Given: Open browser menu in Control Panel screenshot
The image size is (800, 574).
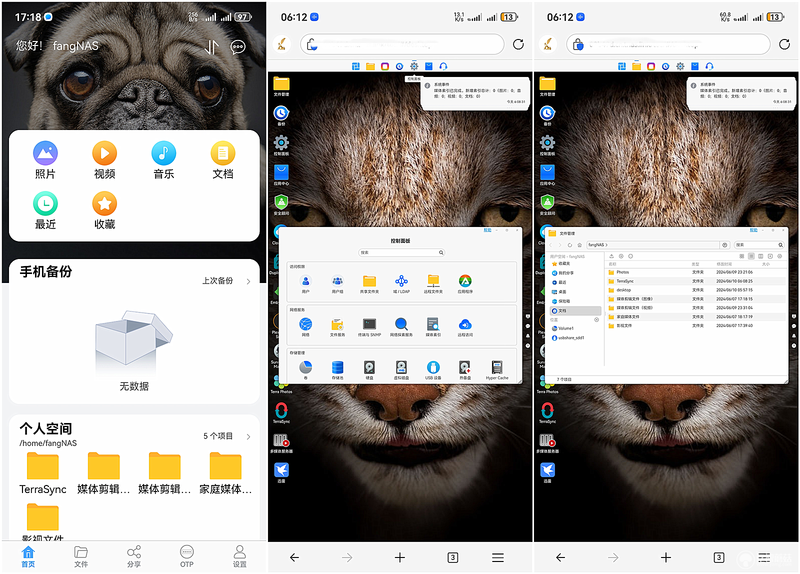Looking at the screenshot, I should point(498,558).
